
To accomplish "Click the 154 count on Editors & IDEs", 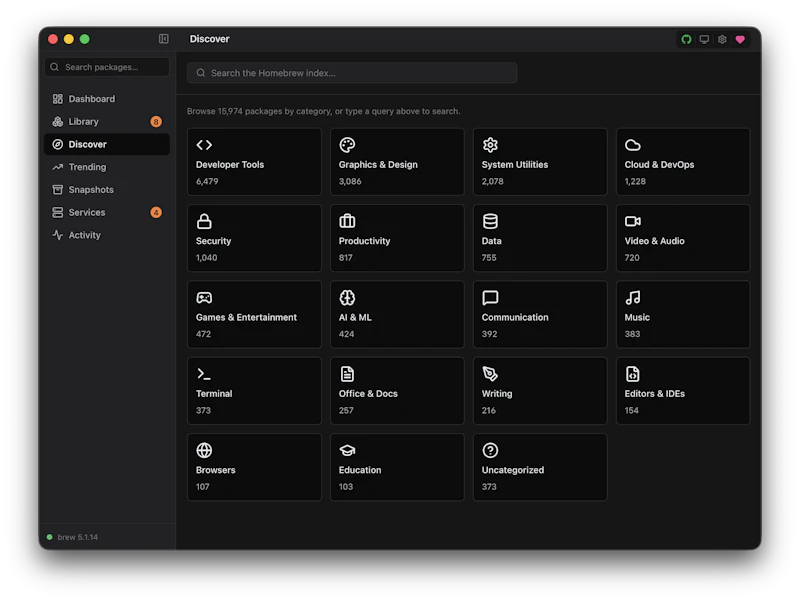I will coord(632,411).
